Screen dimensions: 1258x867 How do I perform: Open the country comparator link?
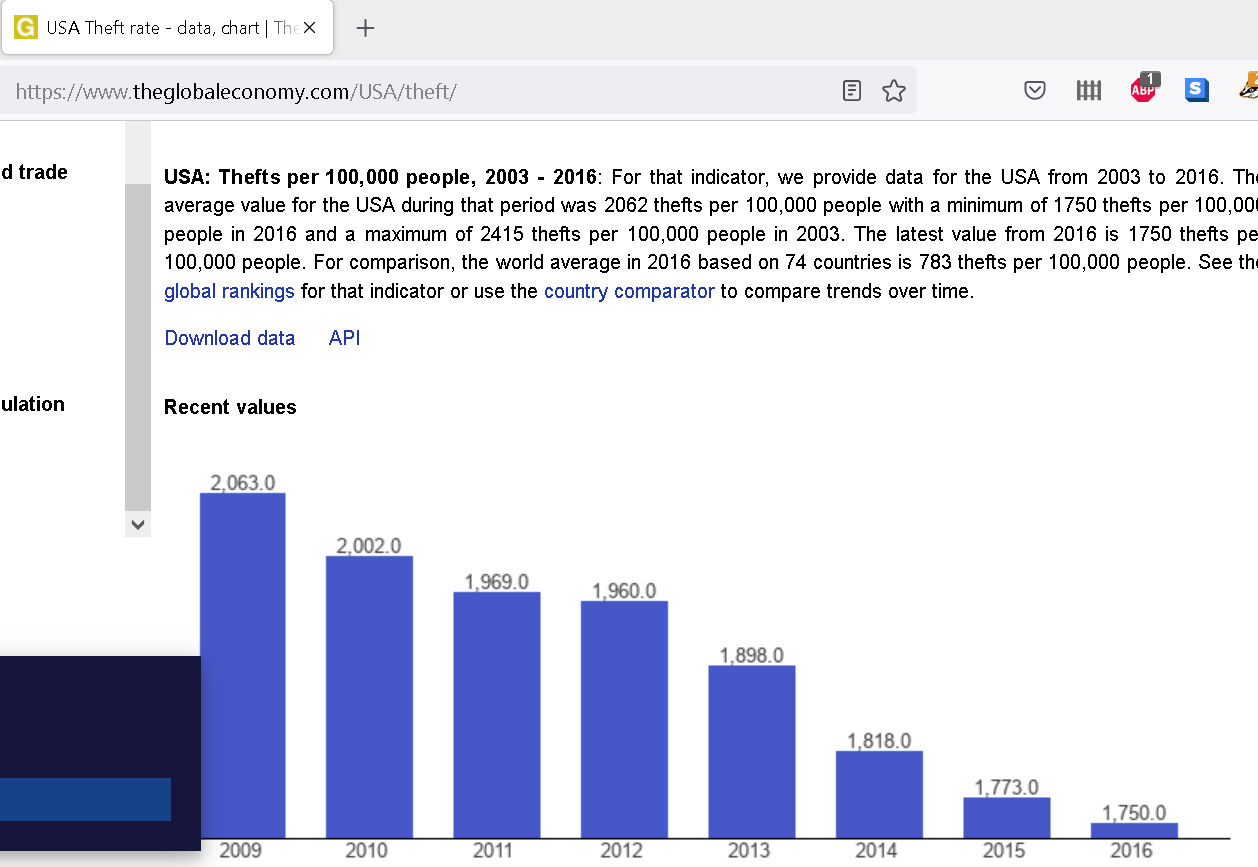629,291
